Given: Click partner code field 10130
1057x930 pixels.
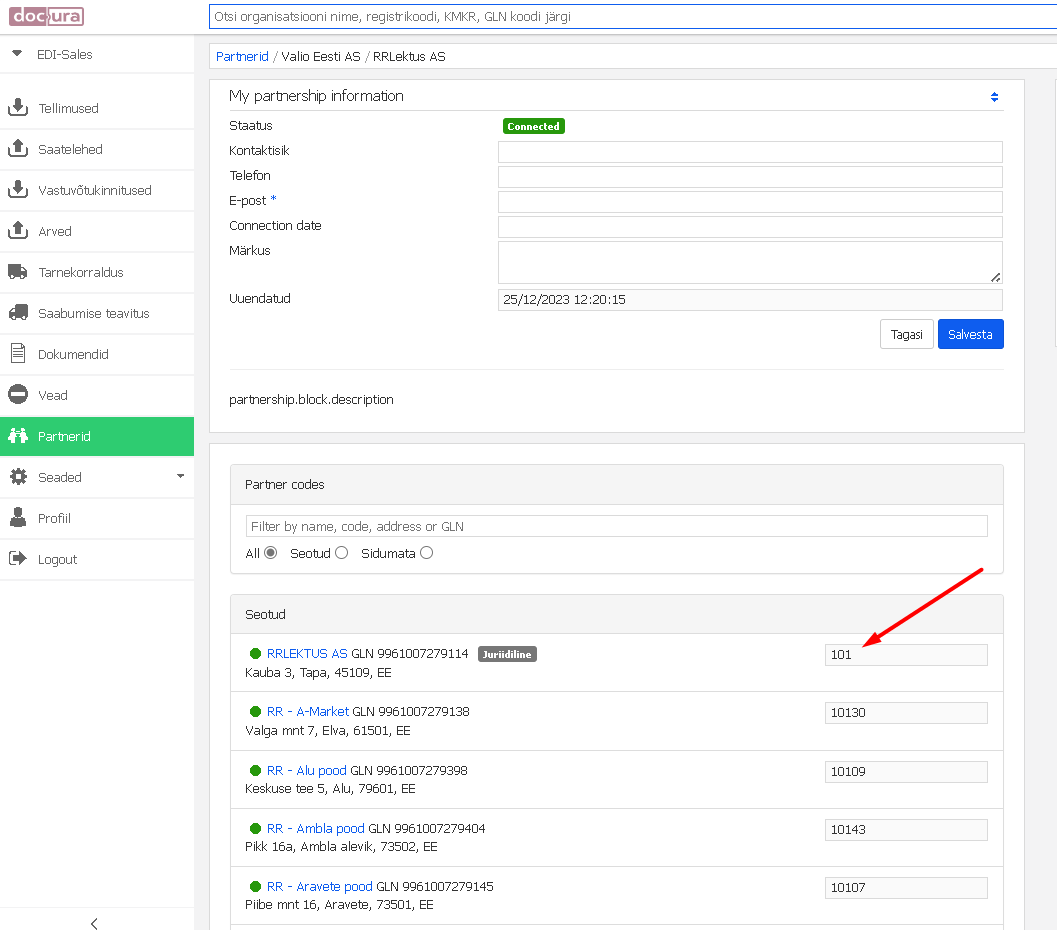Looking at the screenshot, I should (906, 712).
